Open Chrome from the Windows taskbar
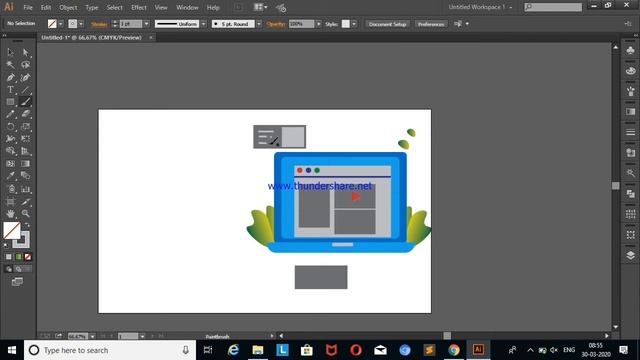This screenshot has width=640, height=360. 453,350
